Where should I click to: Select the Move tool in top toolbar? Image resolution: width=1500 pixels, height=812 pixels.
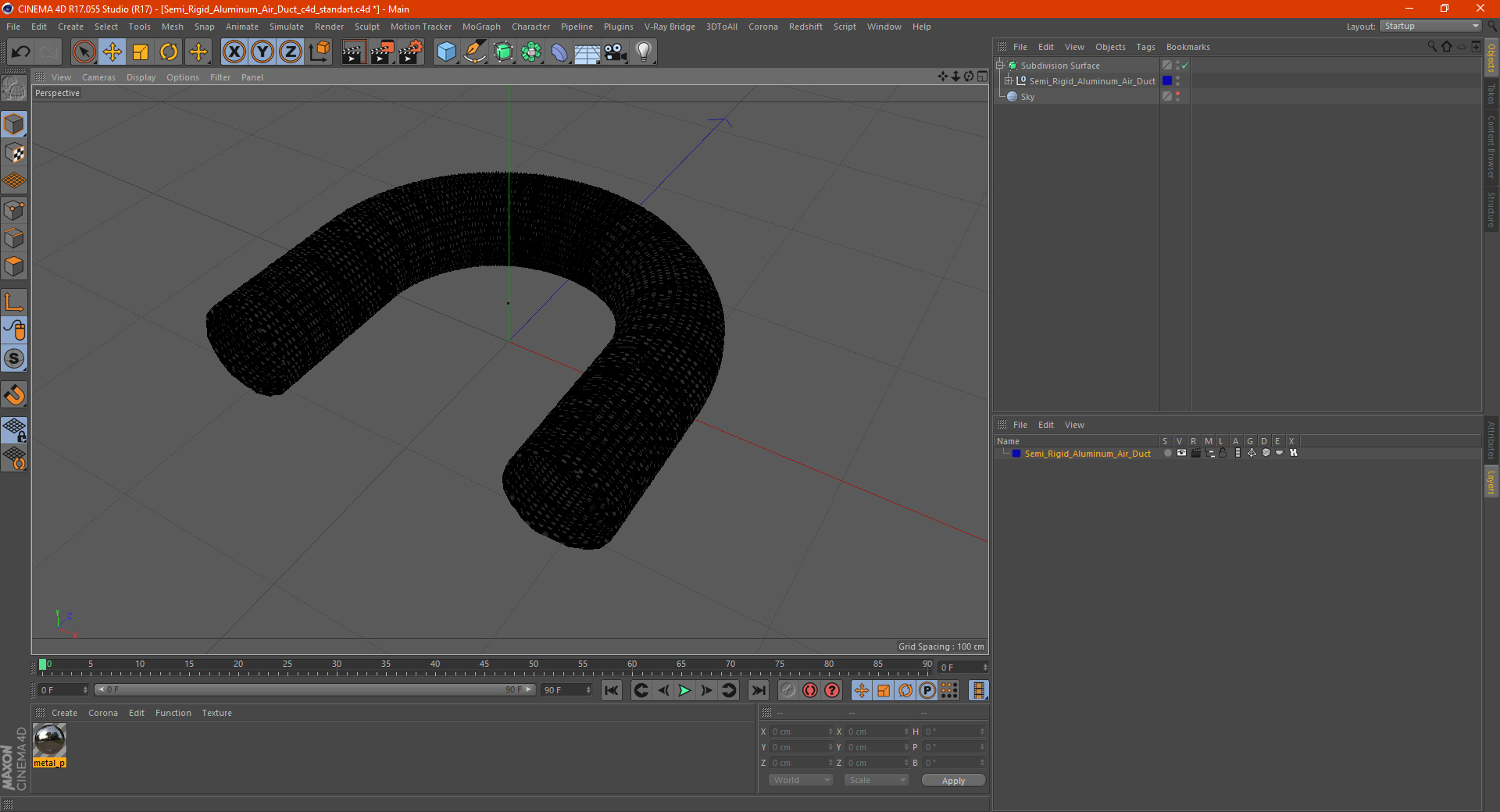[x=112, y=52]
